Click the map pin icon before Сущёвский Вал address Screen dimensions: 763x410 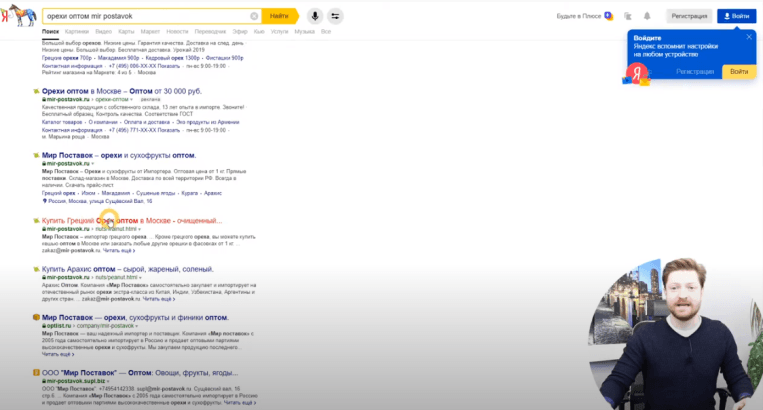[45, 200]
